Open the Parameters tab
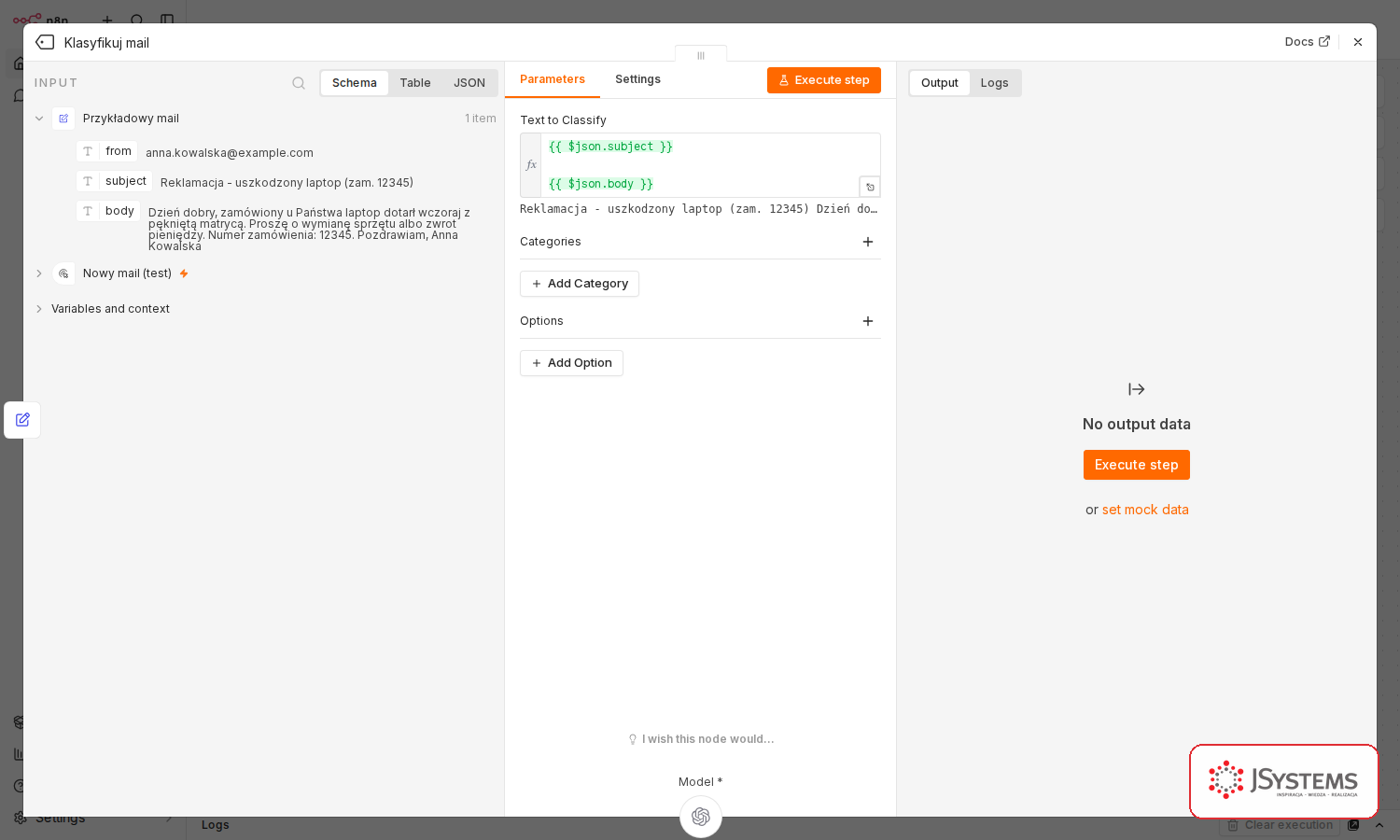Image resolution: width=1400 pixels, height=840 pixels. coord(553,79)
